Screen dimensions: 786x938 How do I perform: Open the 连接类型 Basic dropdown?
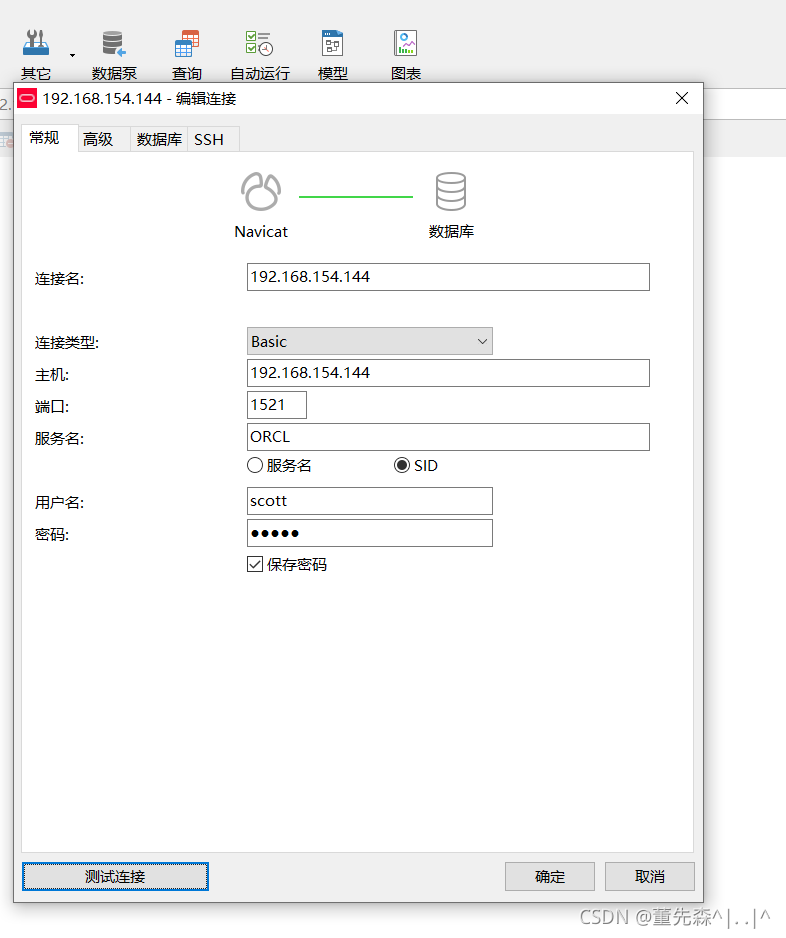tap(370, 341)
